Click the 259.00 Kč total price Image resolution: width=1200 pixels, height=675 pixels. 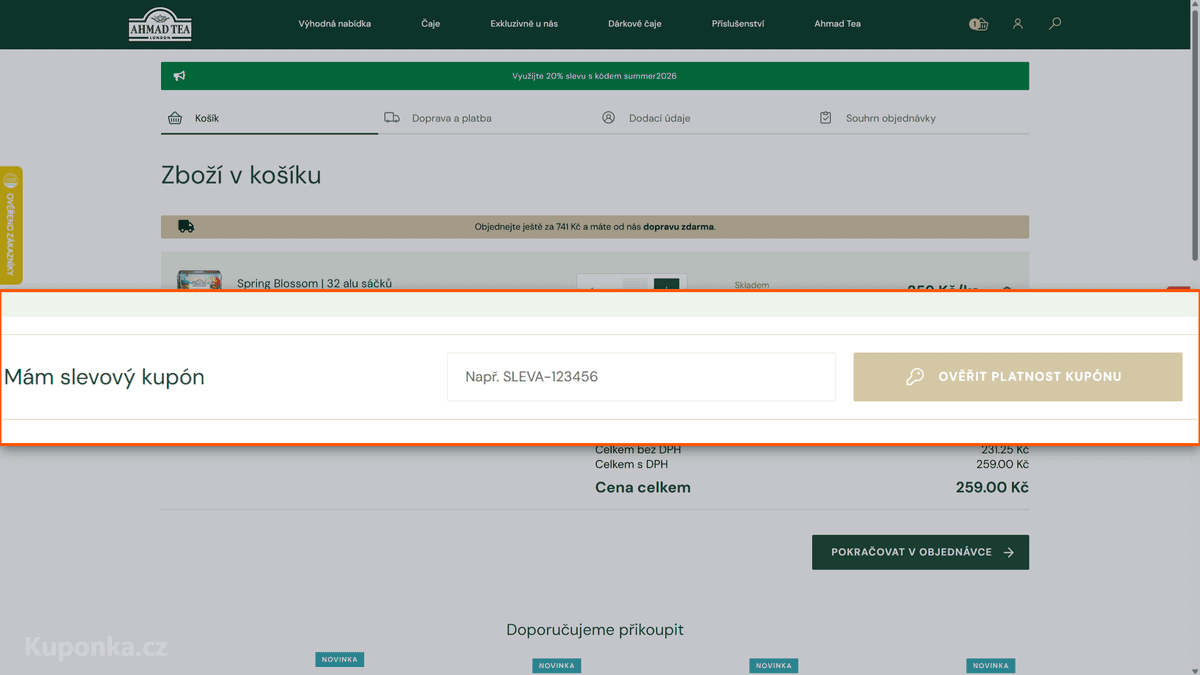point(992,488)
